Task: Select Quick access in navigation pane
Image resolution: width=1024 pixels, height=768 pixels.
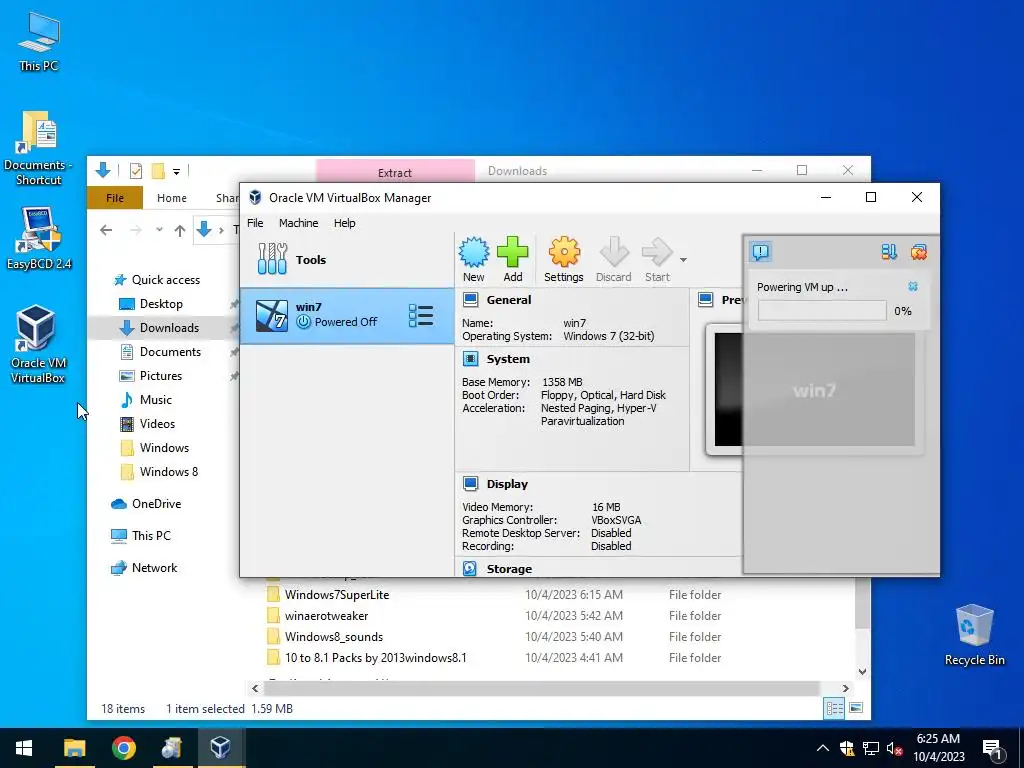Action: tap(166, 280)
